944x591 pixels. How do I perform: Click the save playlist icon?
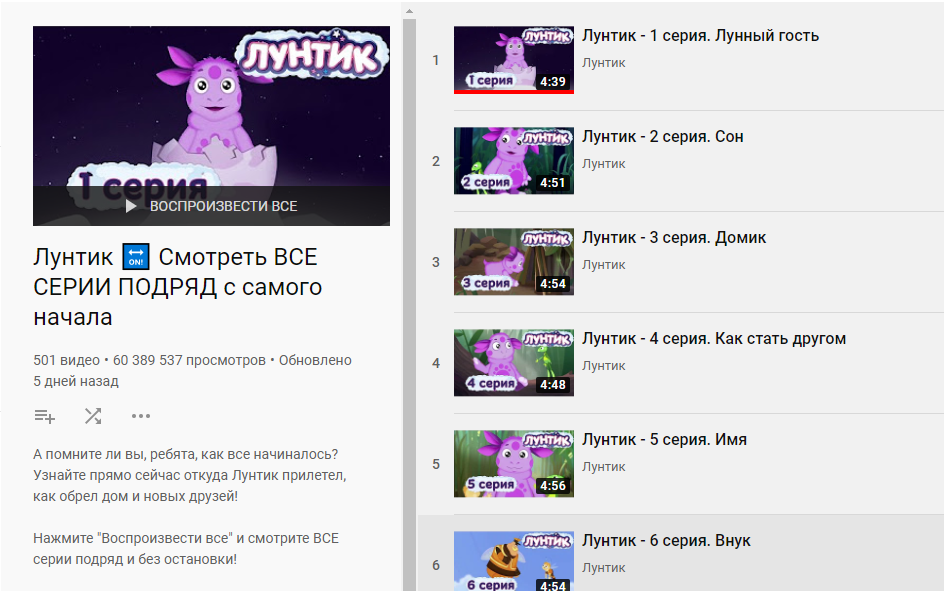click(x=45, y=416)
